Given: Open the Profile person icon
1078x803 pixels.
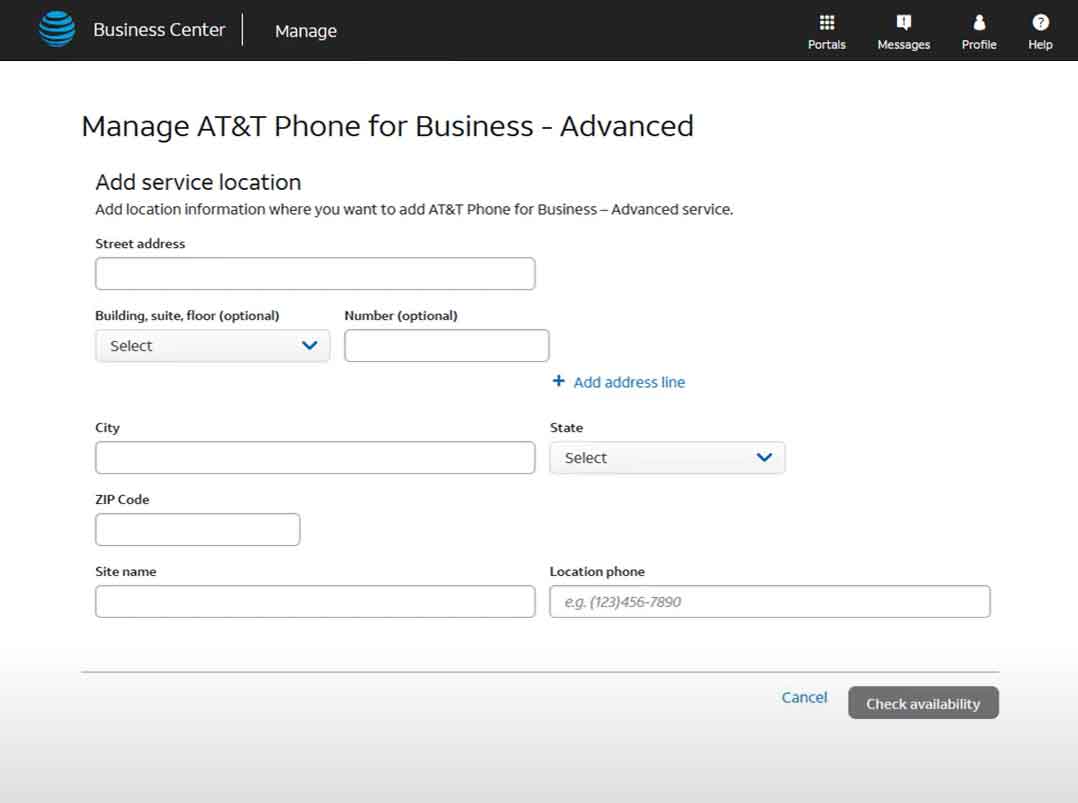Looking at the screenshot, I should point(979,23).
